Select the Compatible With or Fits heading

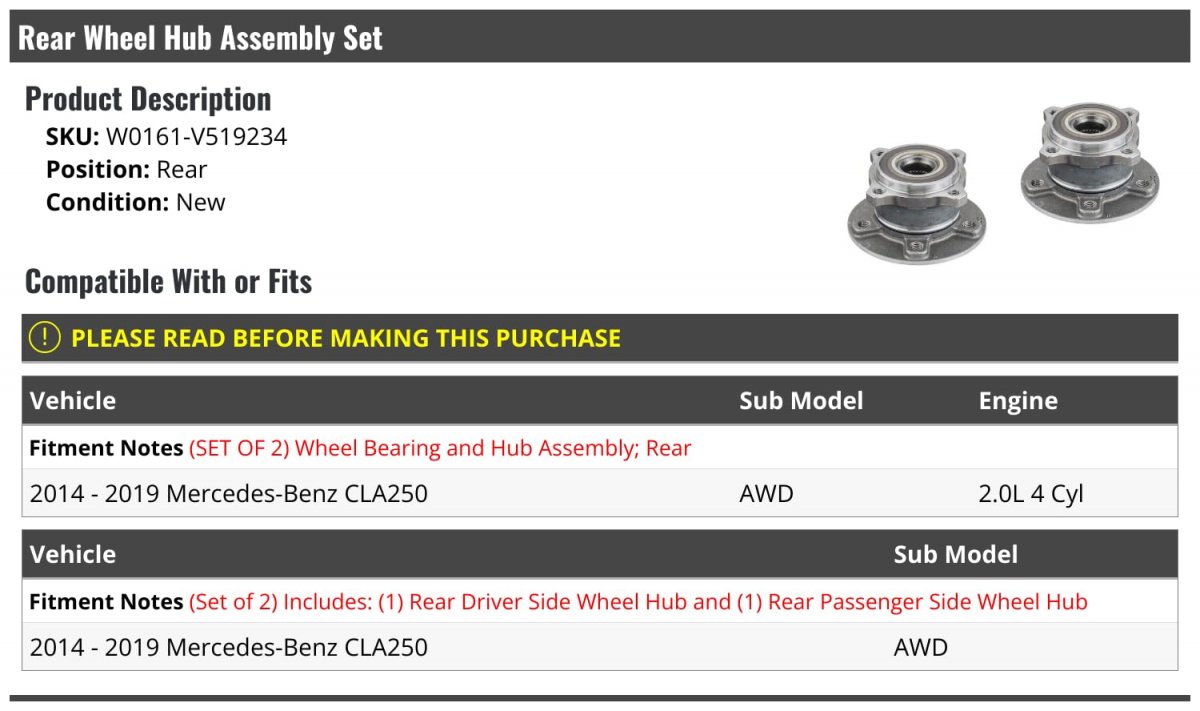point(168,282)
